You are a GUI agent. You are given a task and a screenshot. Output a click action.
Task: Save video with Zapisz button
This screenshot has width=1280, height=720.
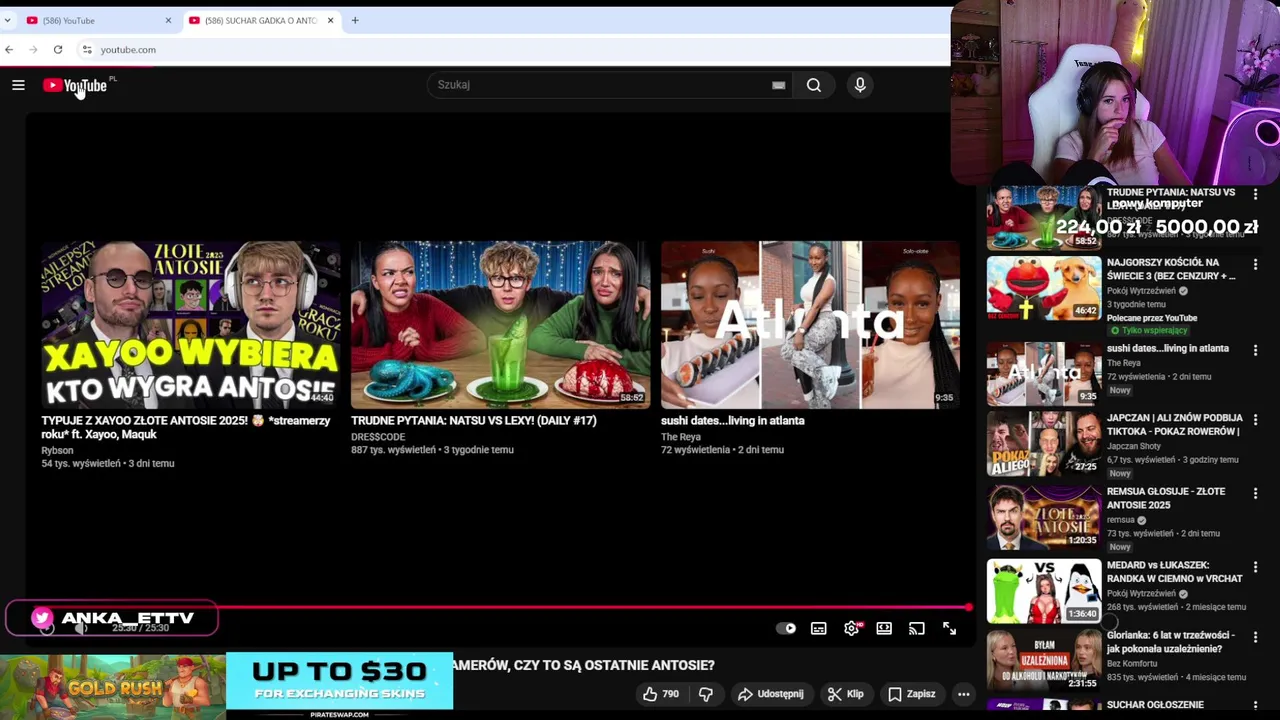912,694
